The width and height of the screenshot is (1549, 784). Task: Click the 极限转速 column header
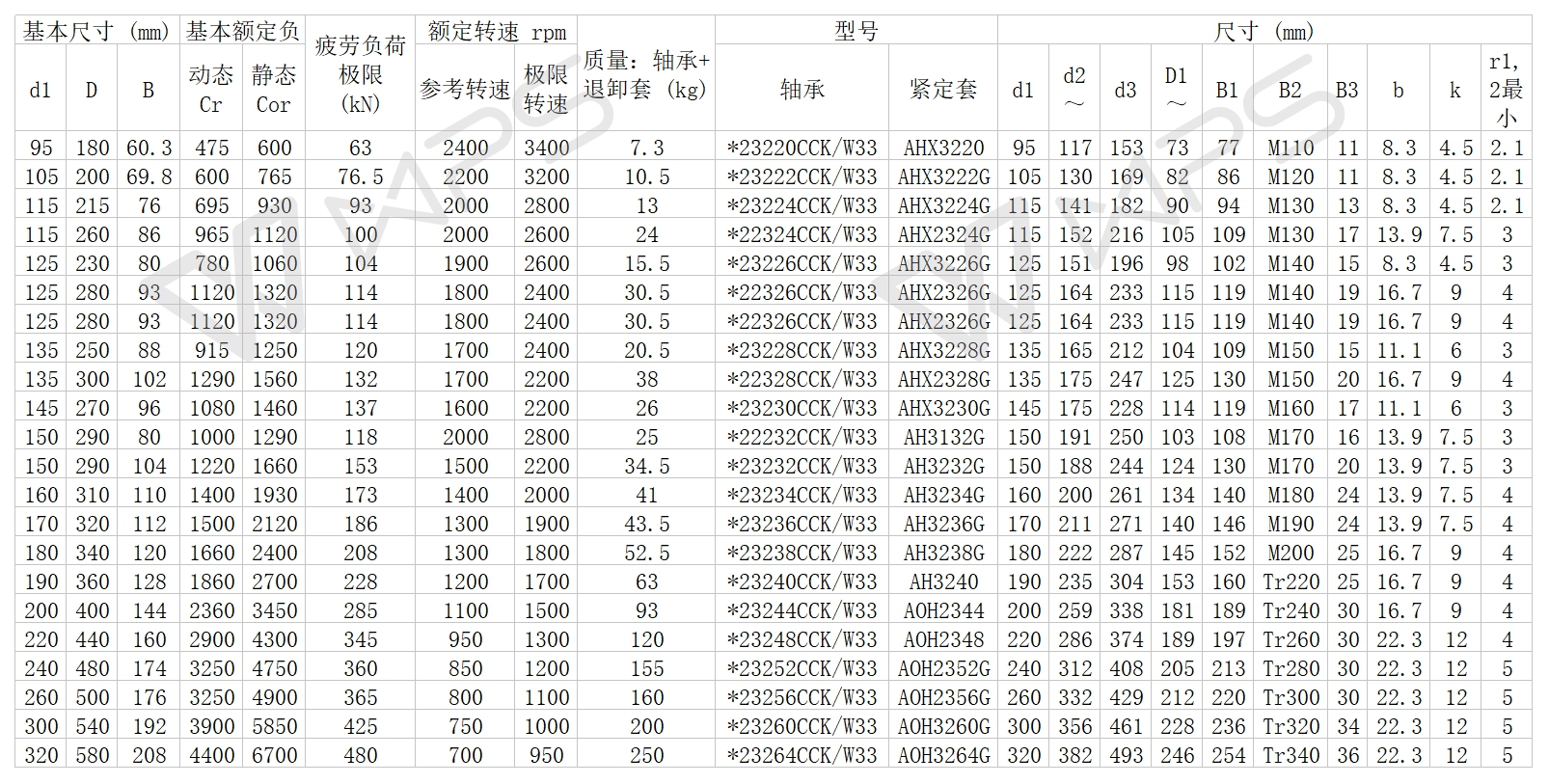(546, 89)
